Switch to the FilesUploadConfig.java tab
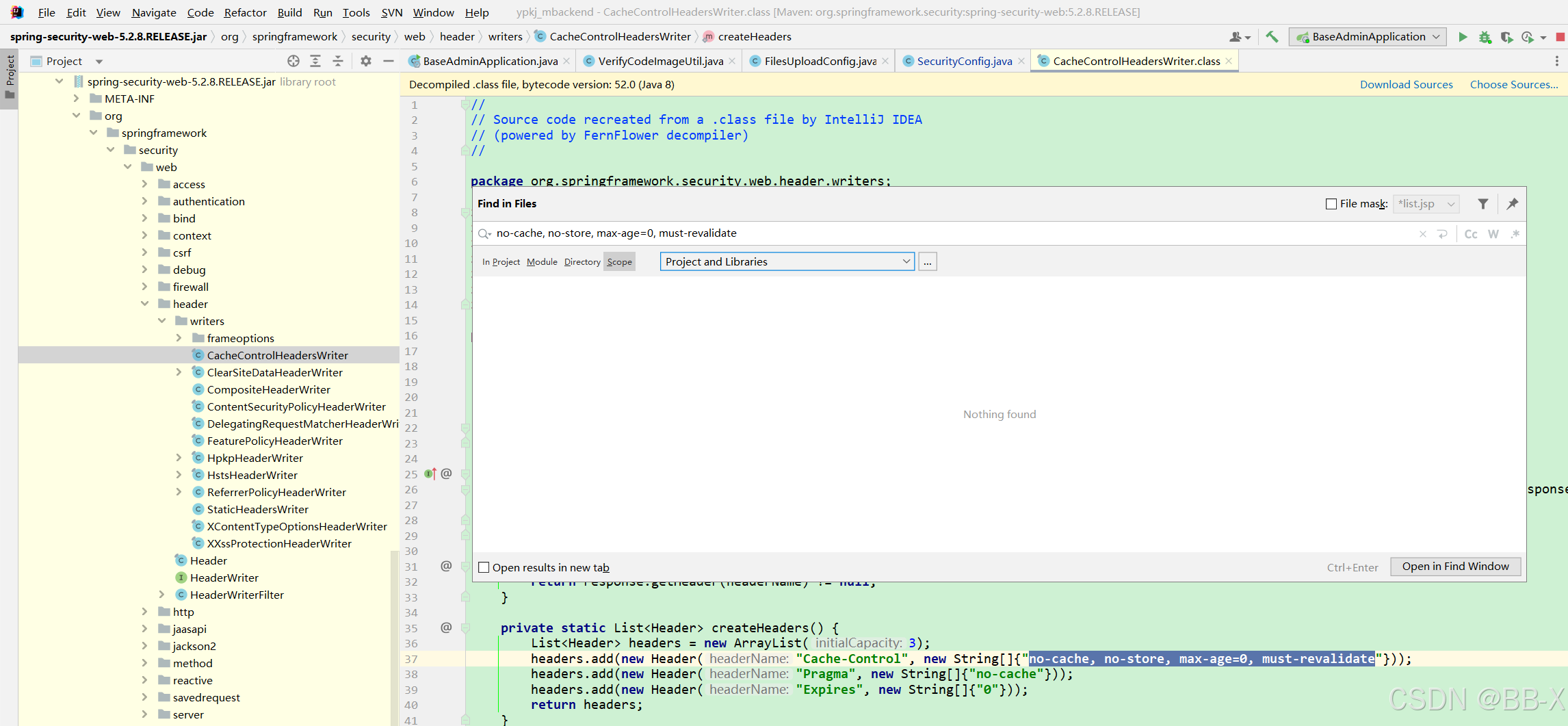The width and height of the screenshot is (1568, 726). 820,61
